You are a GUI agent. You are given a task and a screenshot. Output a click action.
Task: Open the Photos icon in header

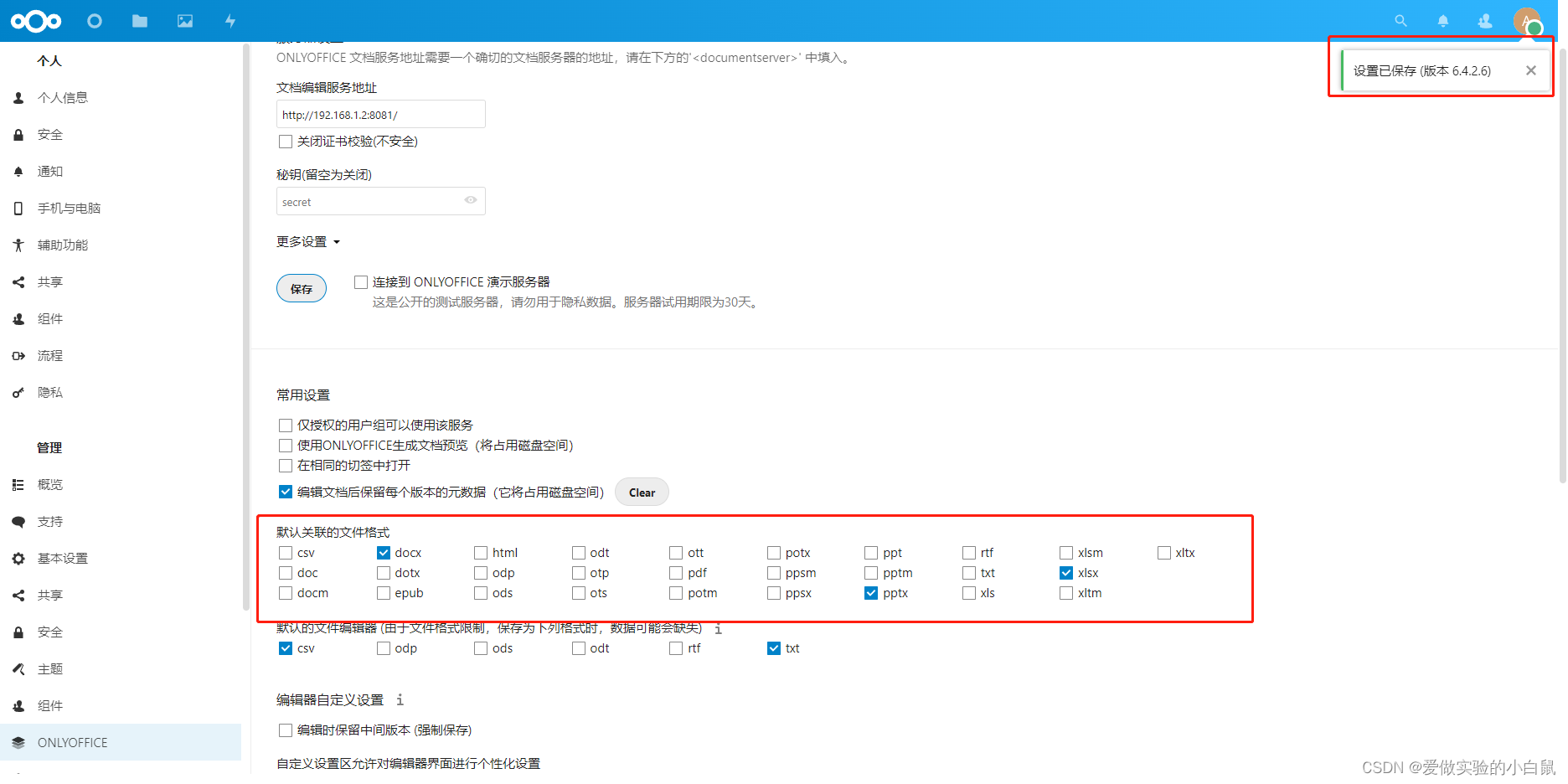tap(185, 21)
